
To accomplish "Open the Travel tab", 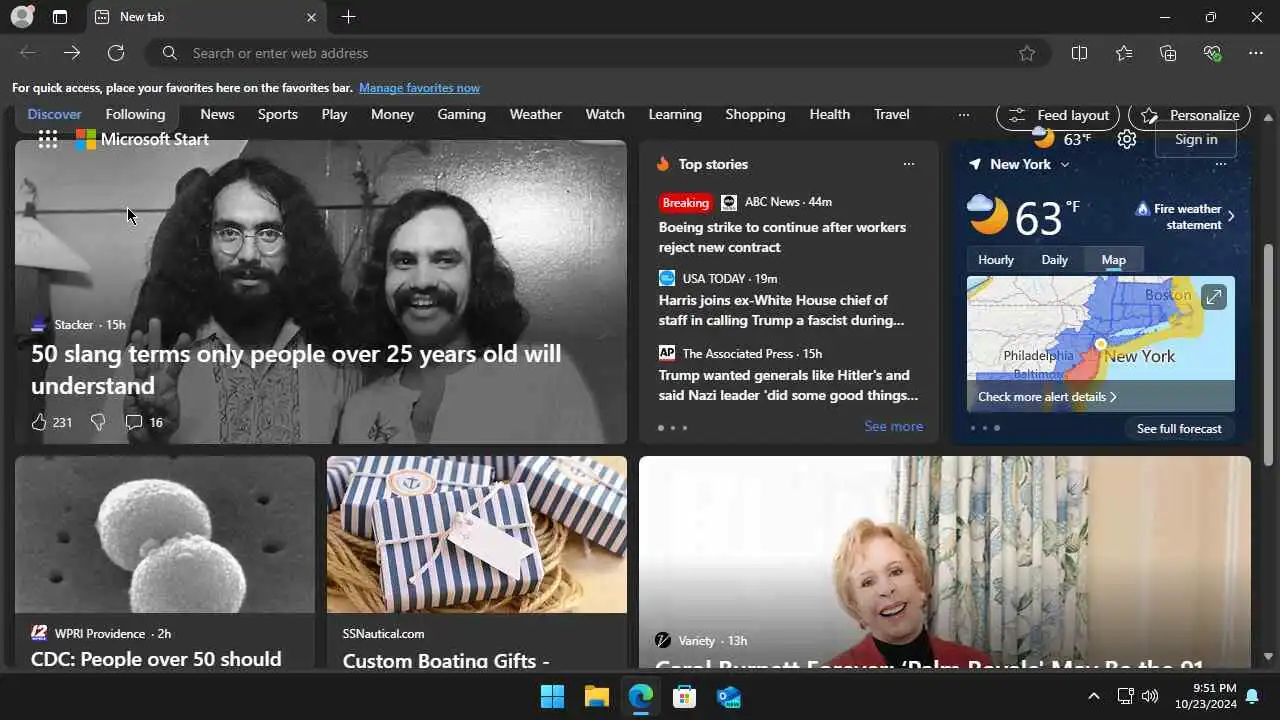I will click(891, 114).
